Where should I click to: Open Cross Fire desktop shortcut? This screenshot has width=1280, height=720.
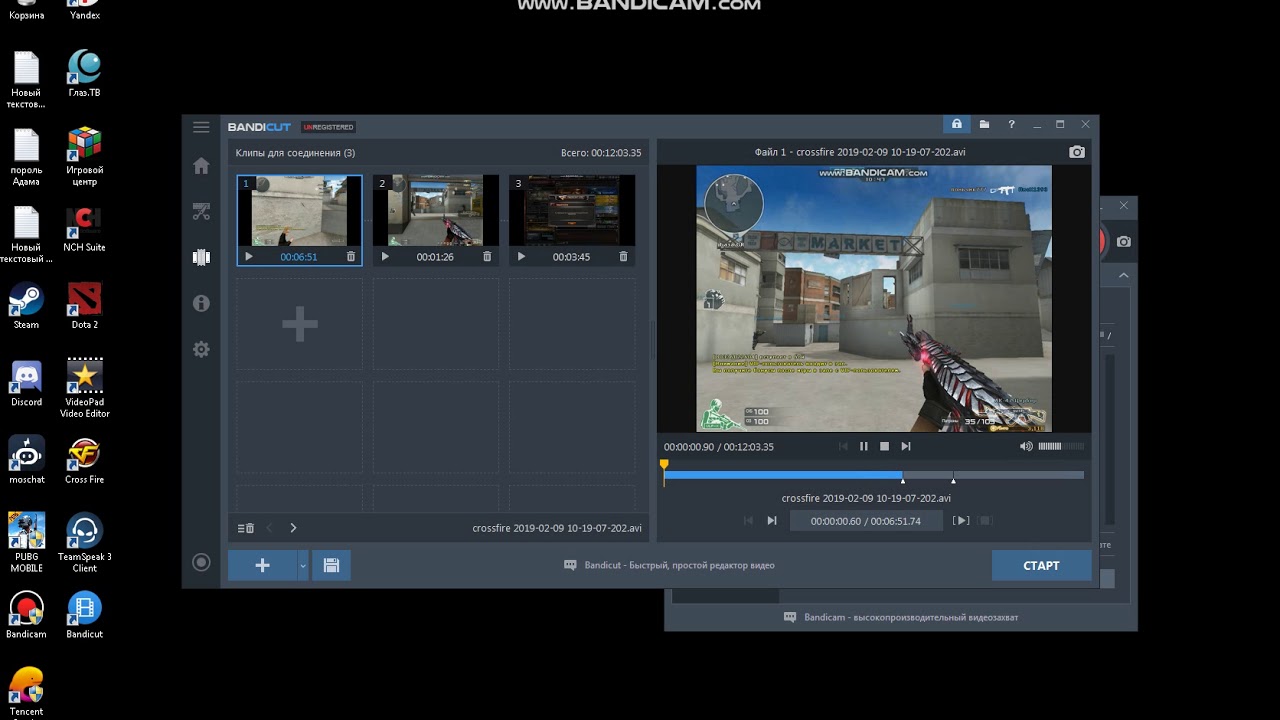click(x=85, y=461)
